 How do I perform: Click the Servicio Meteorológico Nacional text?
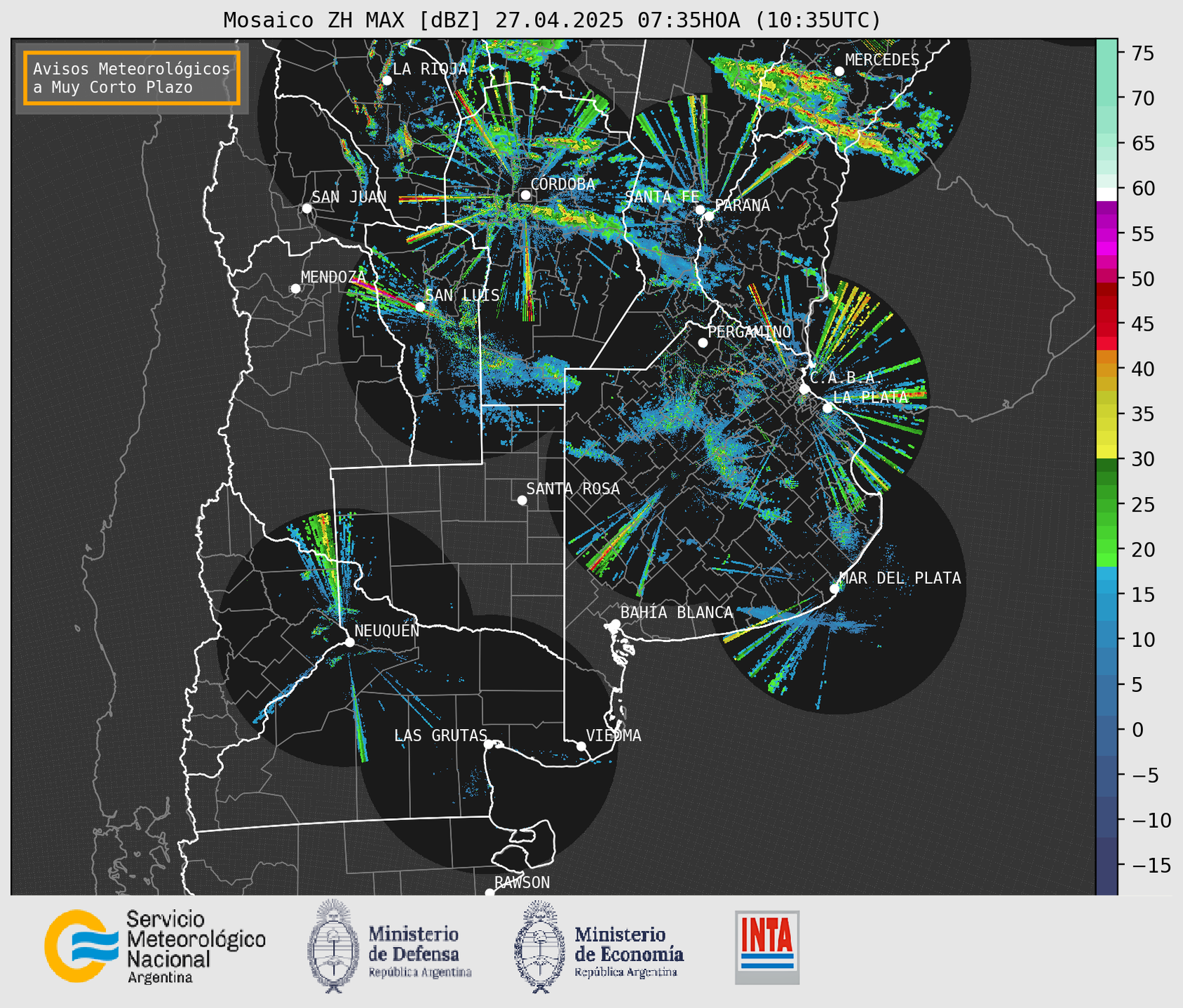pos(196,946)
